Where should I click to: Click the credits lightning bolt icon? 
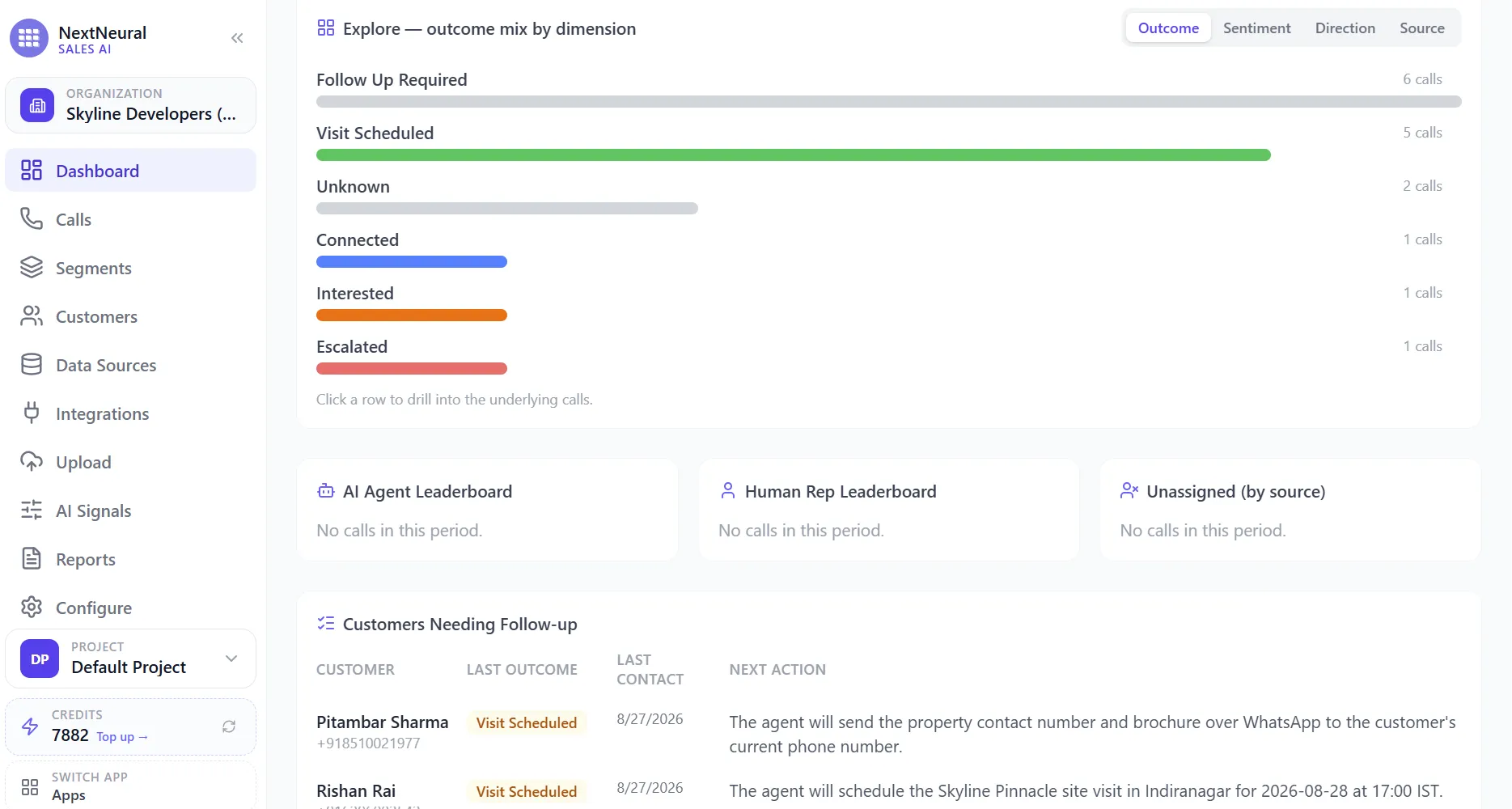(30, 726)
